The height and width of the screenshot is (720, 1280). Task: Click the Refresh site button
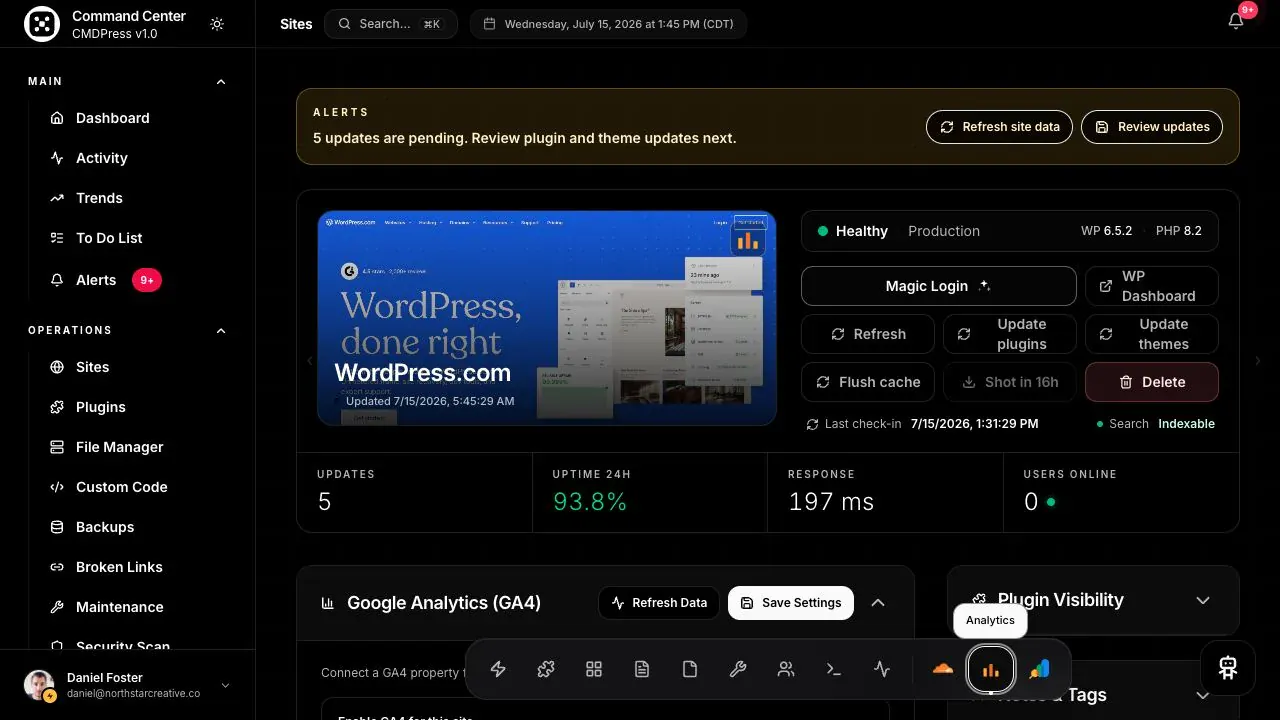click(x=868, y=334)
